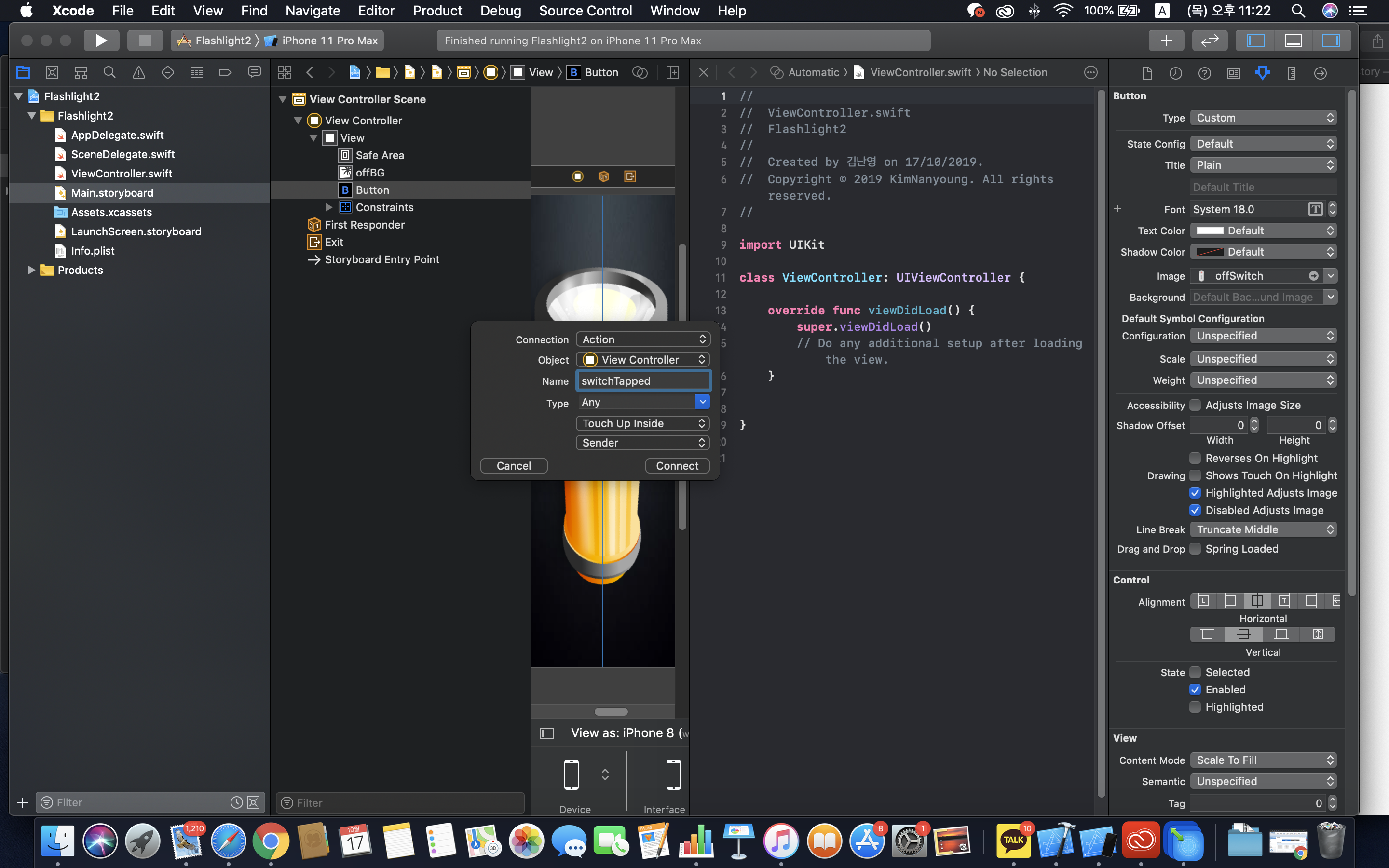
Task: Expand the Constraints tree item
Action: click(x=328, y=207)
